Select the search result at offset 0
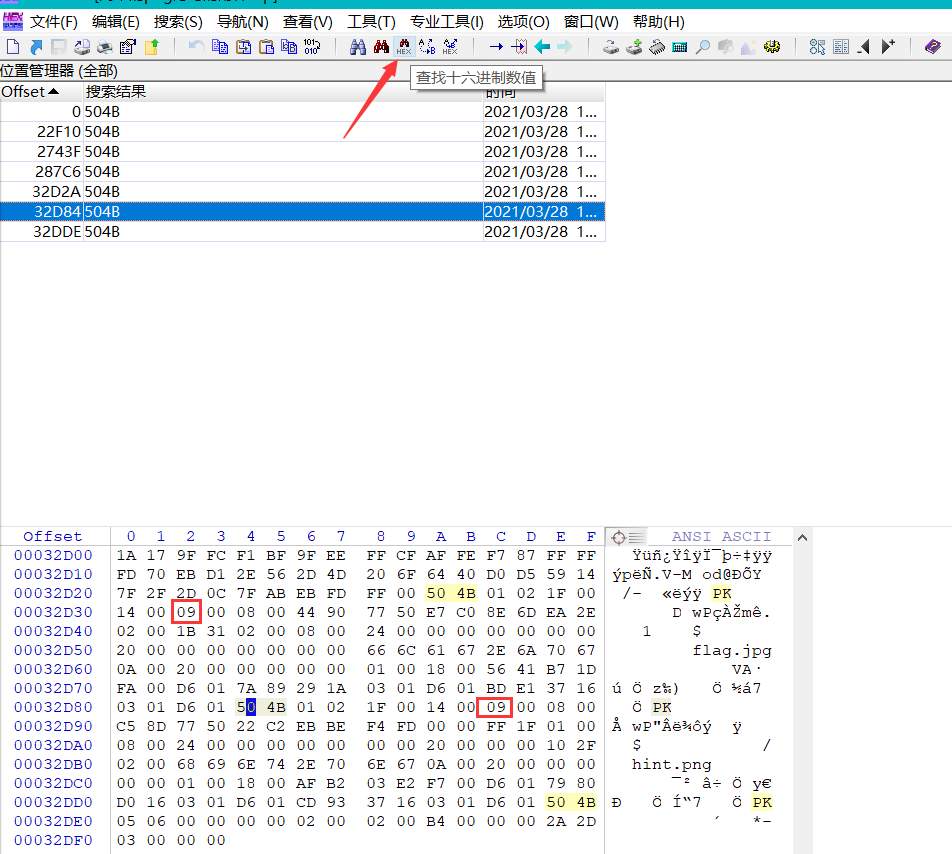This screenshot has height=854, width=952. point(302,112)
